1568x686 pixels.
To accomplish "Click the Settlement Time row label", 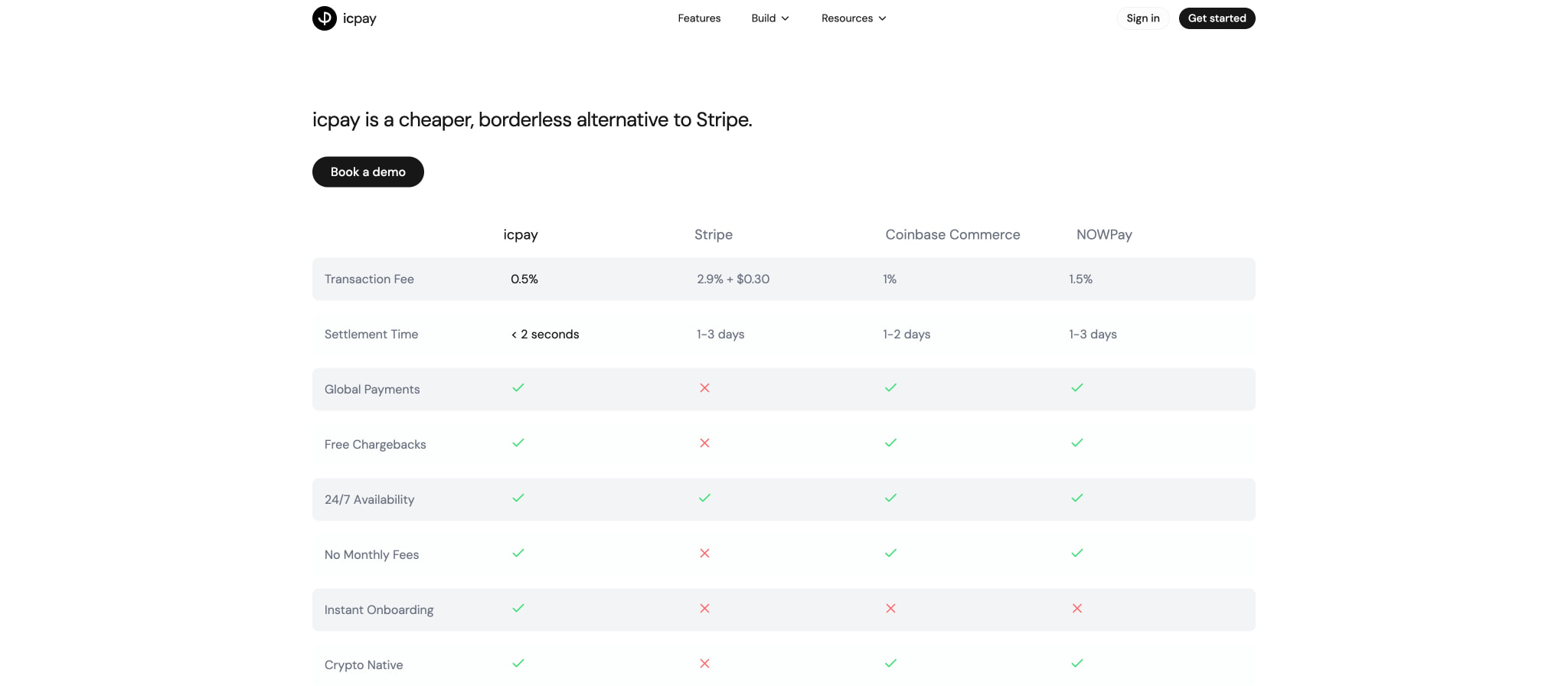I will click(x=371, y=335).
